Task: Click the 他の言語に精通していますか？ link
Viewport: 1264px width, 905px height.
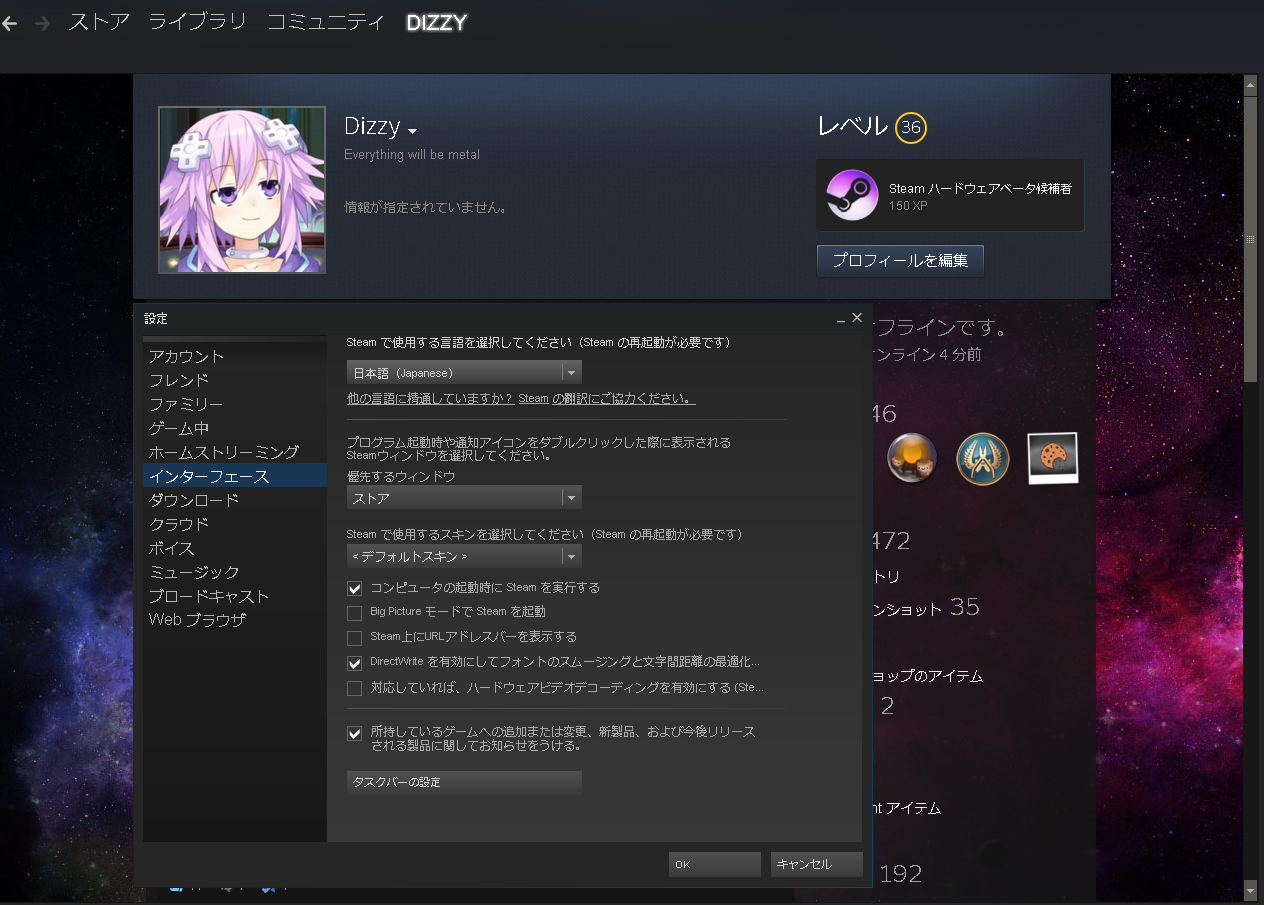Action: point(430,398)
